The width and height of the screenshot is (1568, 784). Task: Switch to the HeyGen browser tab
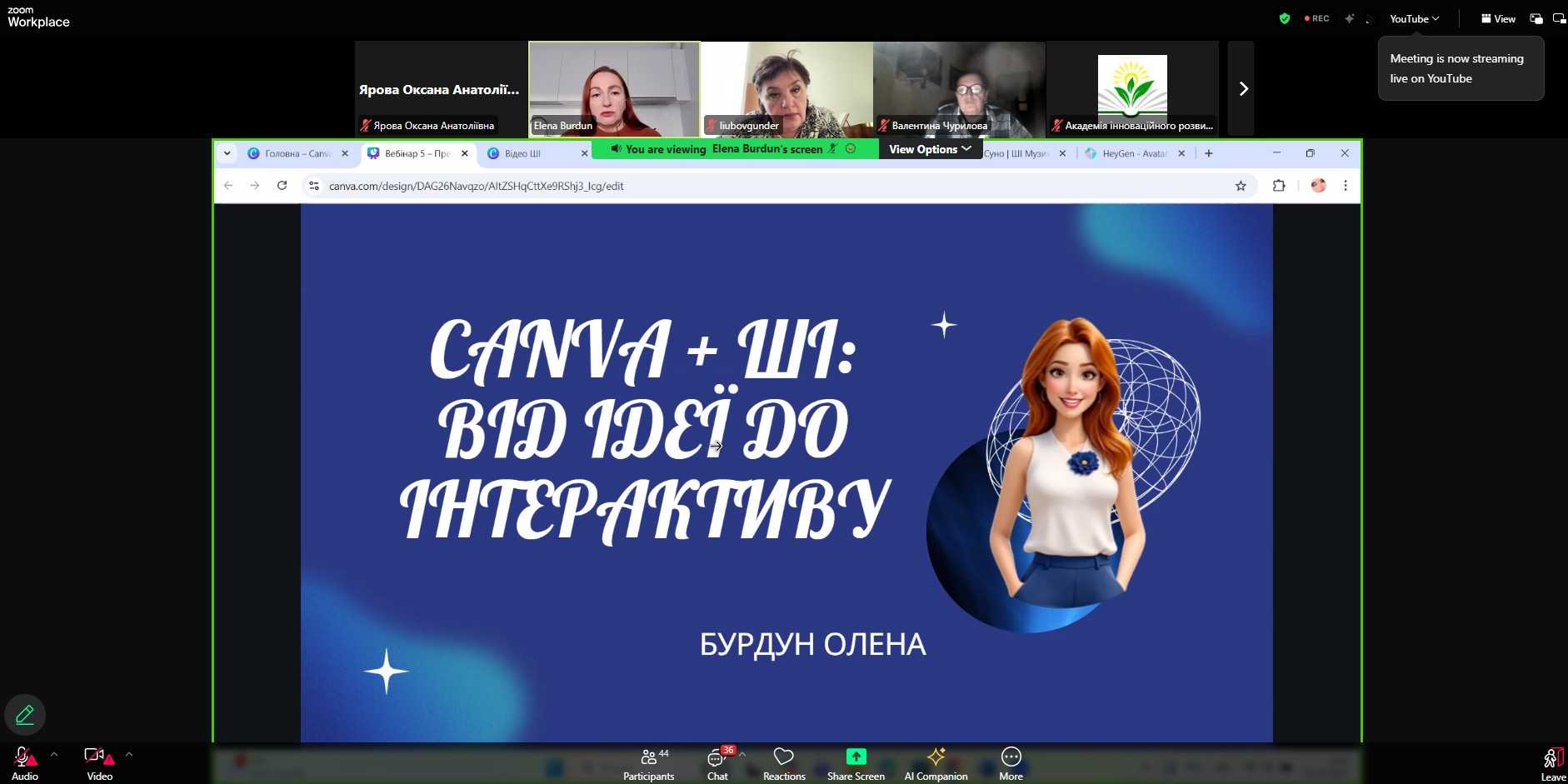(x=1133, y=153)
